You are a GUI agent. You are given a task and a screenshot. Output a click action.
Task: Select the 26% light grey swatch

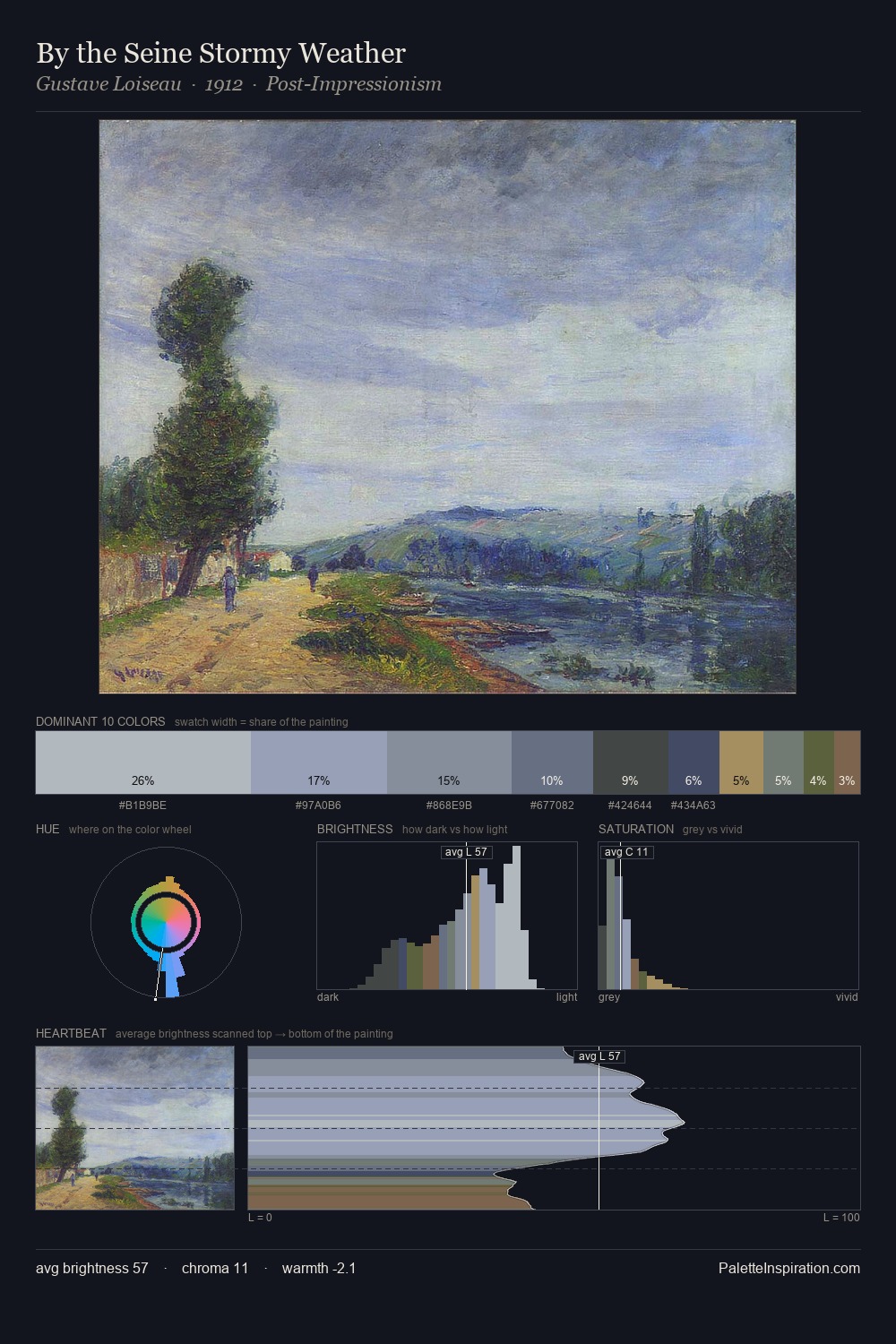point(143,762)
